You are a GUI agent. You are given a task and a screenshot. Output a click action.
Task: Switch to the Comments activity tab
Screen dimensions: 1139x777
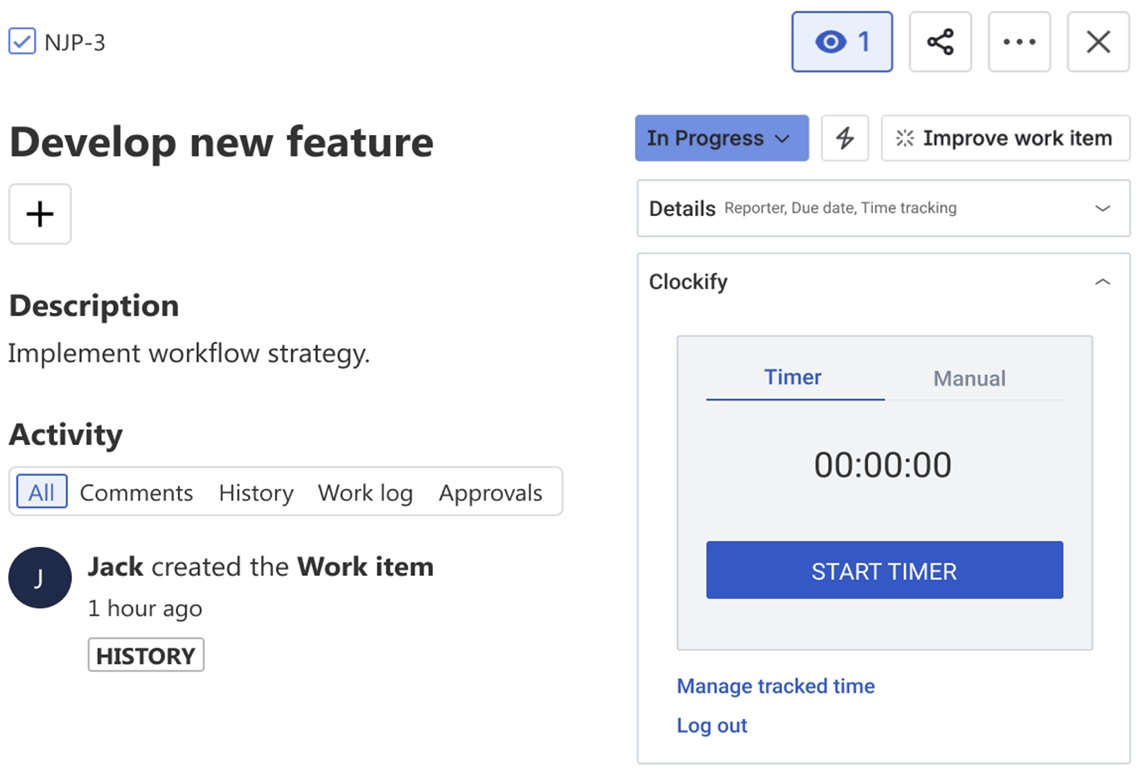(137, 493)
